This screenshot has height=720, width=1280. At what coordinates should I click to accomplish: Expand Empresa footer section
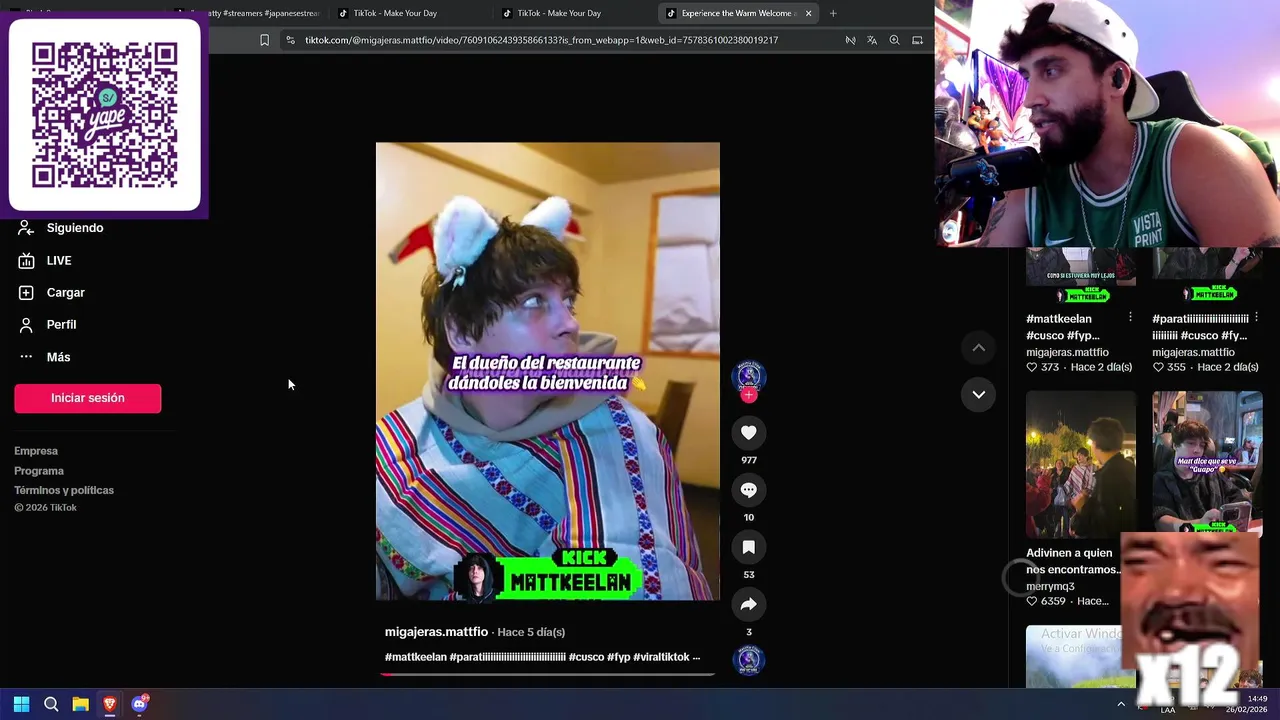tap(36, 451)
